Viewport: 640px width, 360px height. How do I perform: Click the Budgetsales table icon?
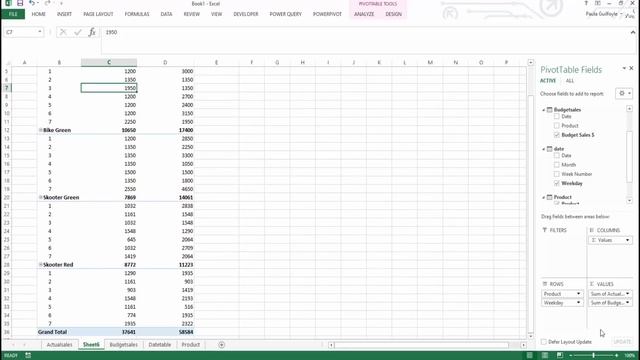pyautogui.click(x=549, y=110)
